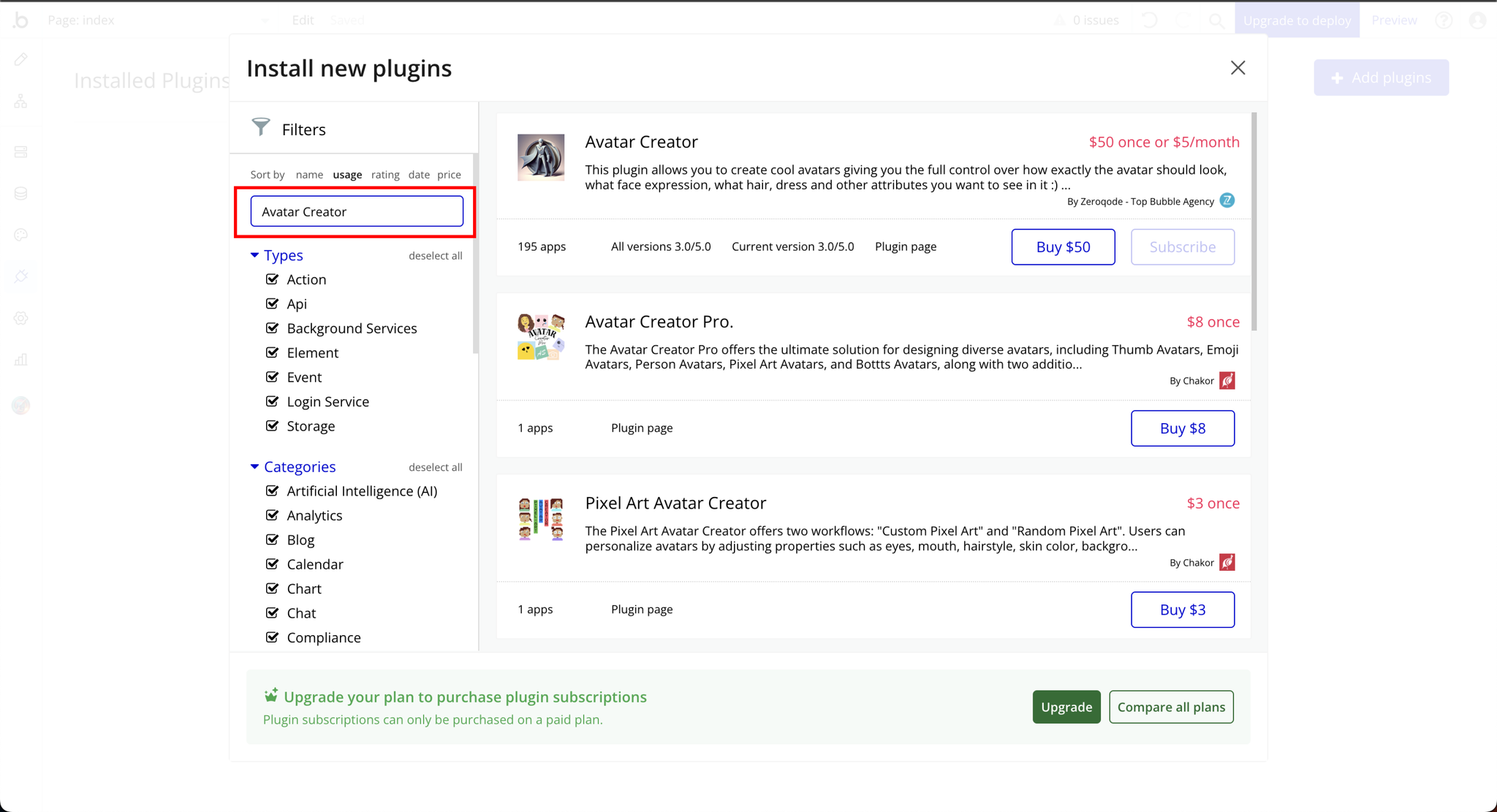The width and height of the screenshot is (1497, 812).
Task: Click the Upgrade button in the bottom banner
Action: pos(1063,707)
